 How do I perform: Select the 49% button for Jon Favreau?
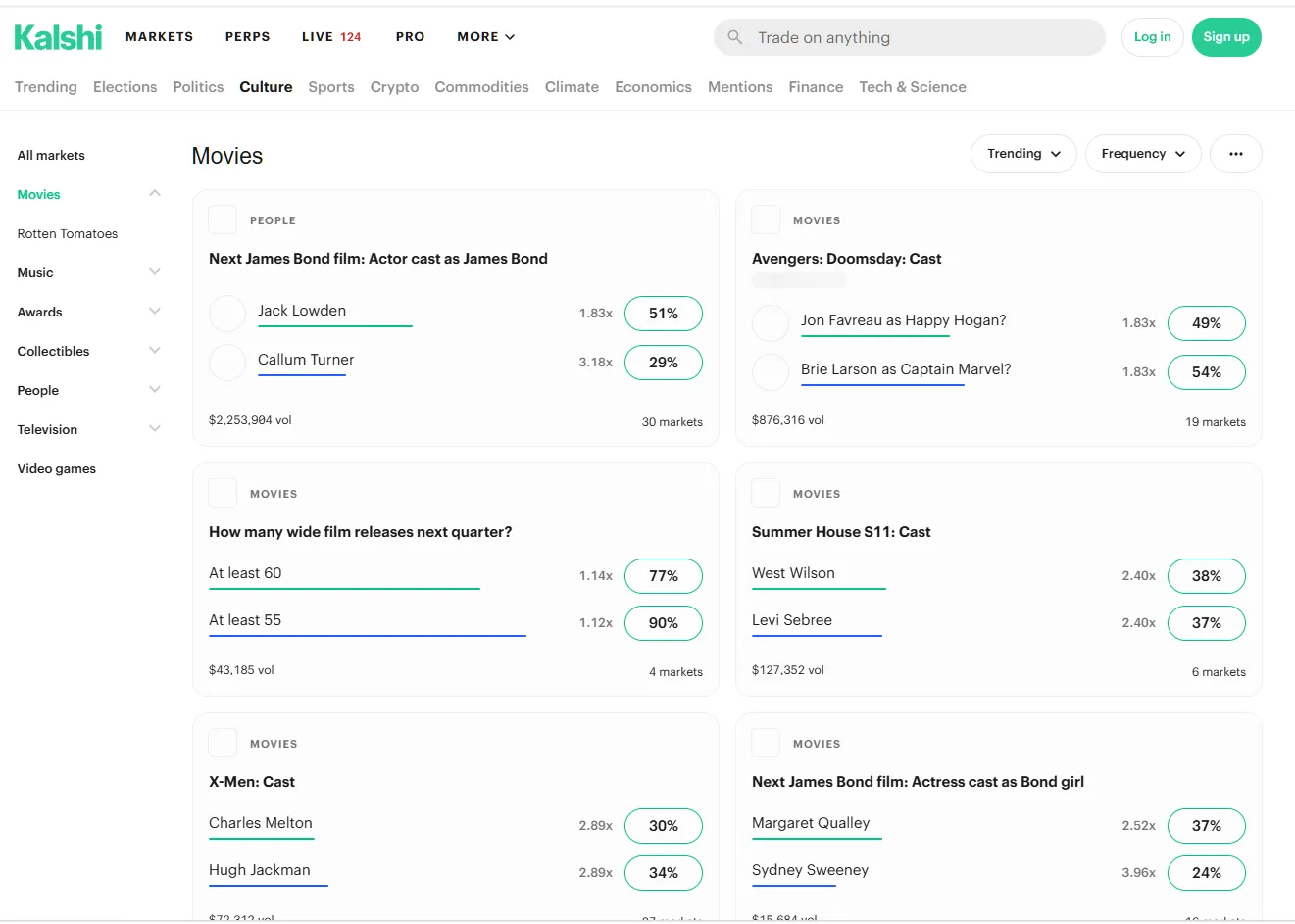click(1207, 323)
